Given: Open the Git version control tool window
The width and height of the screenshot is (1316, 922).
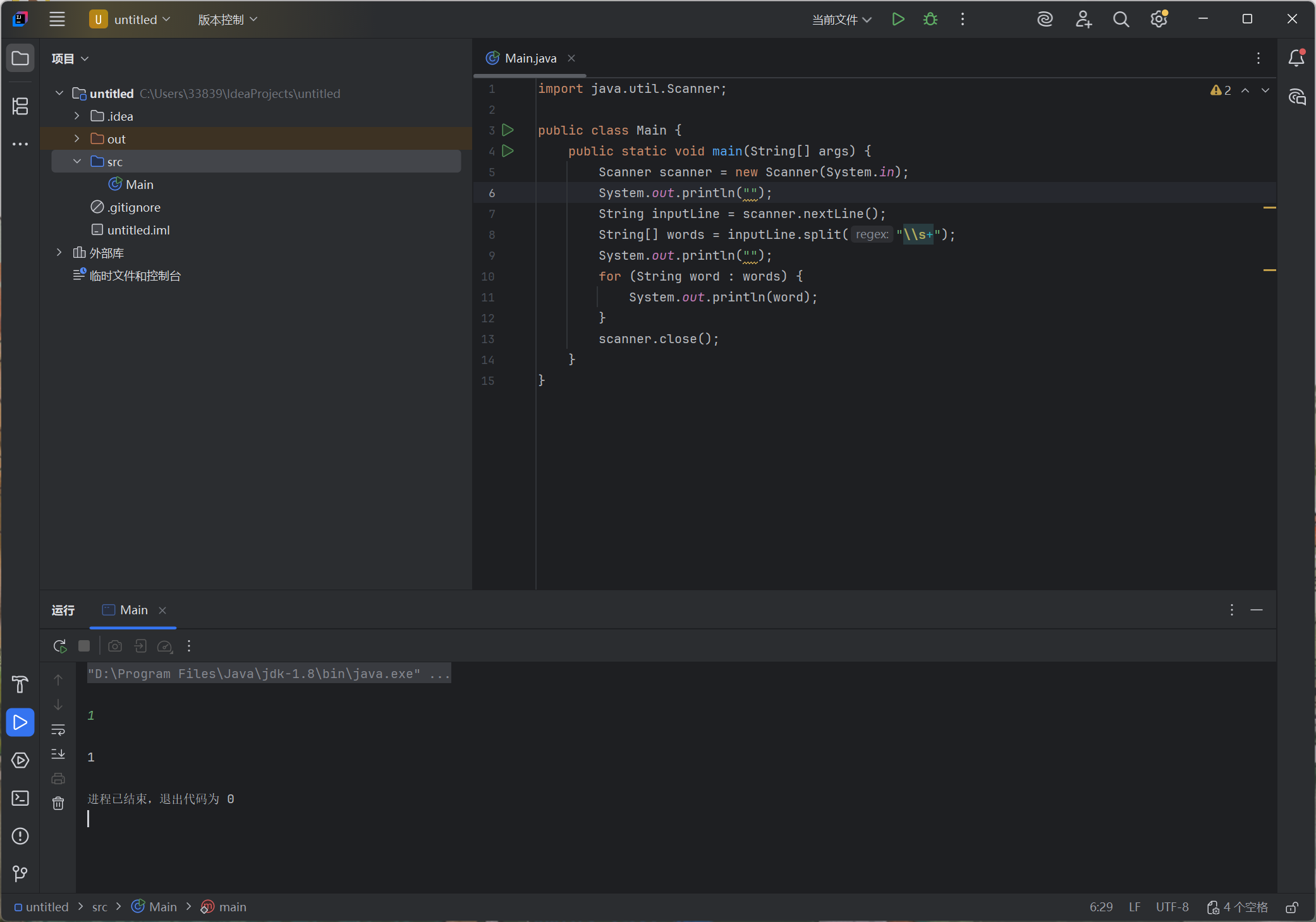Looking at the screenshot, I should click(x=20, y=874).
